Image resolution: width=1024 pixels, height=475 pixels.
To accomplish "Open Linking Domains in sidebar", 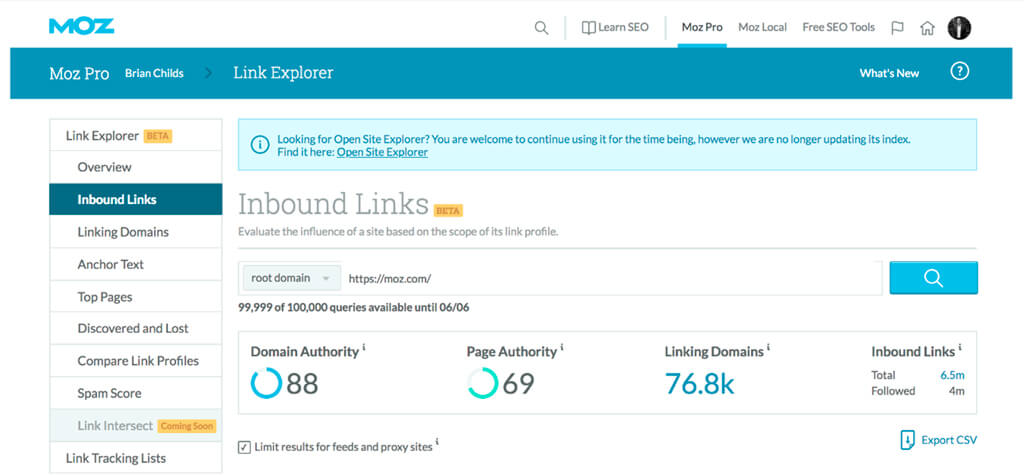I will [136, 232].
